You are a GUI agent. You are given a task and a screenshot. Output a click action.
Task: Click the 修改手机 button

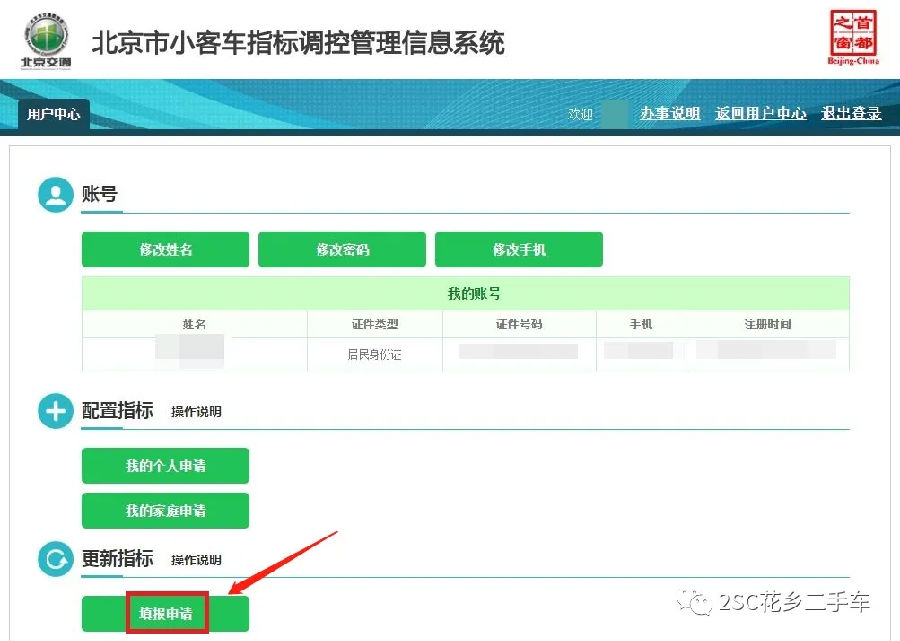click(x=519, y=250)
